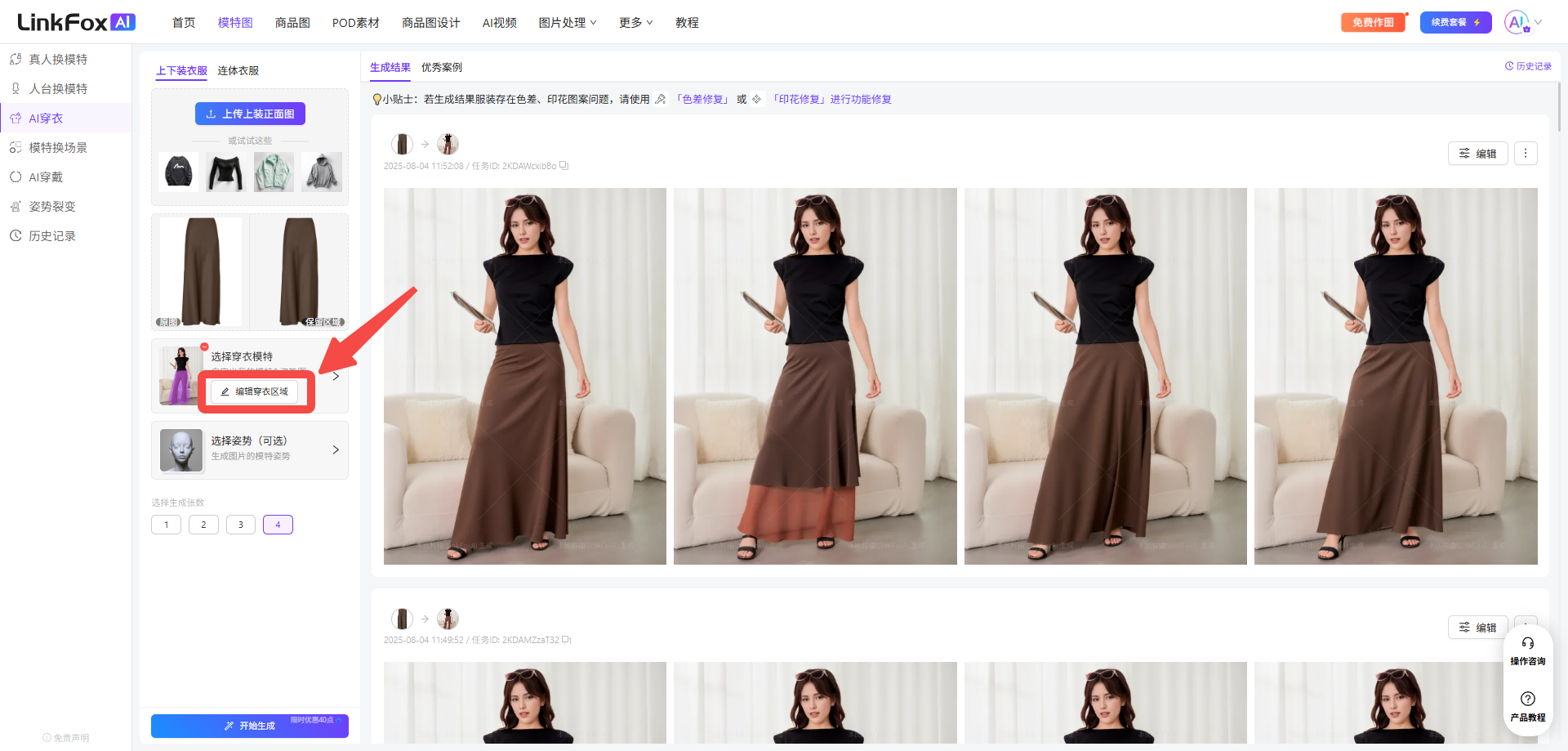Image resolution: width=1568 pixels, height=751 pixels.
Task: Expand 选择姿势（可选） chevron
Action: (x=336, y=449)
